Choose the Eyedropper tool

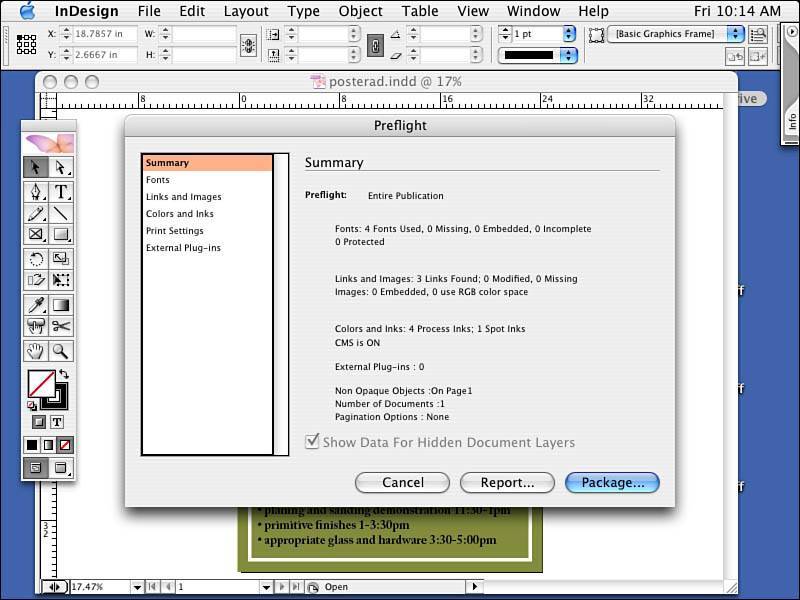click(36, 305)
